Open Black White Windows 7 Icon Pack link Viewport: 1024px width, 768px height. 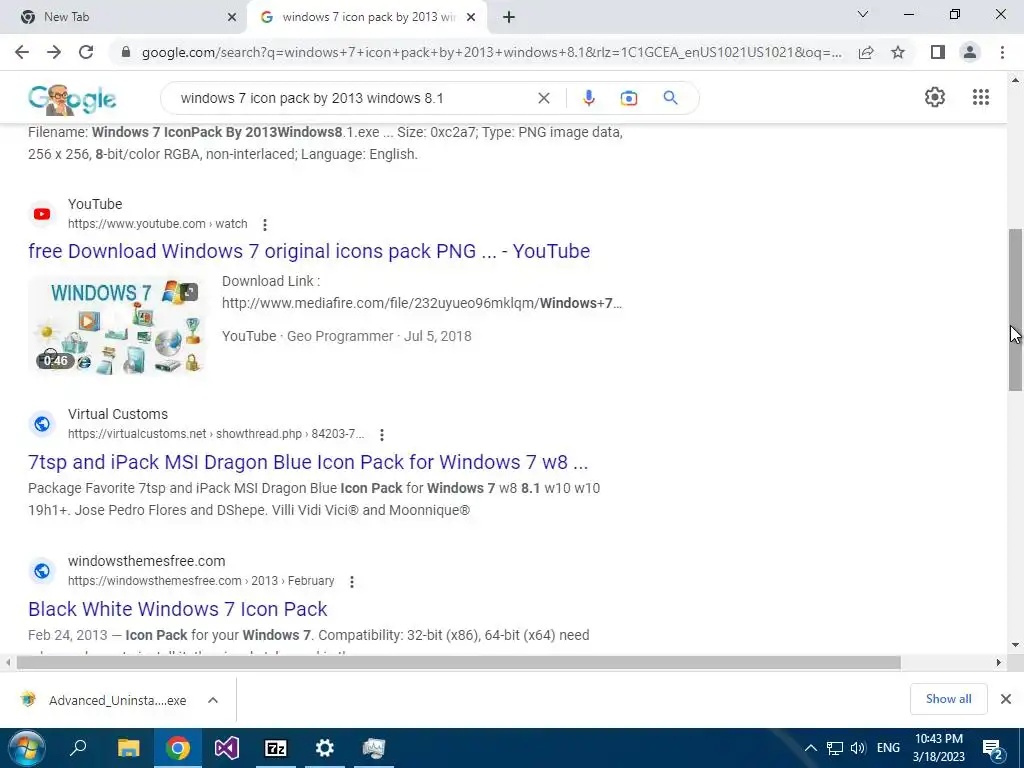178,609
